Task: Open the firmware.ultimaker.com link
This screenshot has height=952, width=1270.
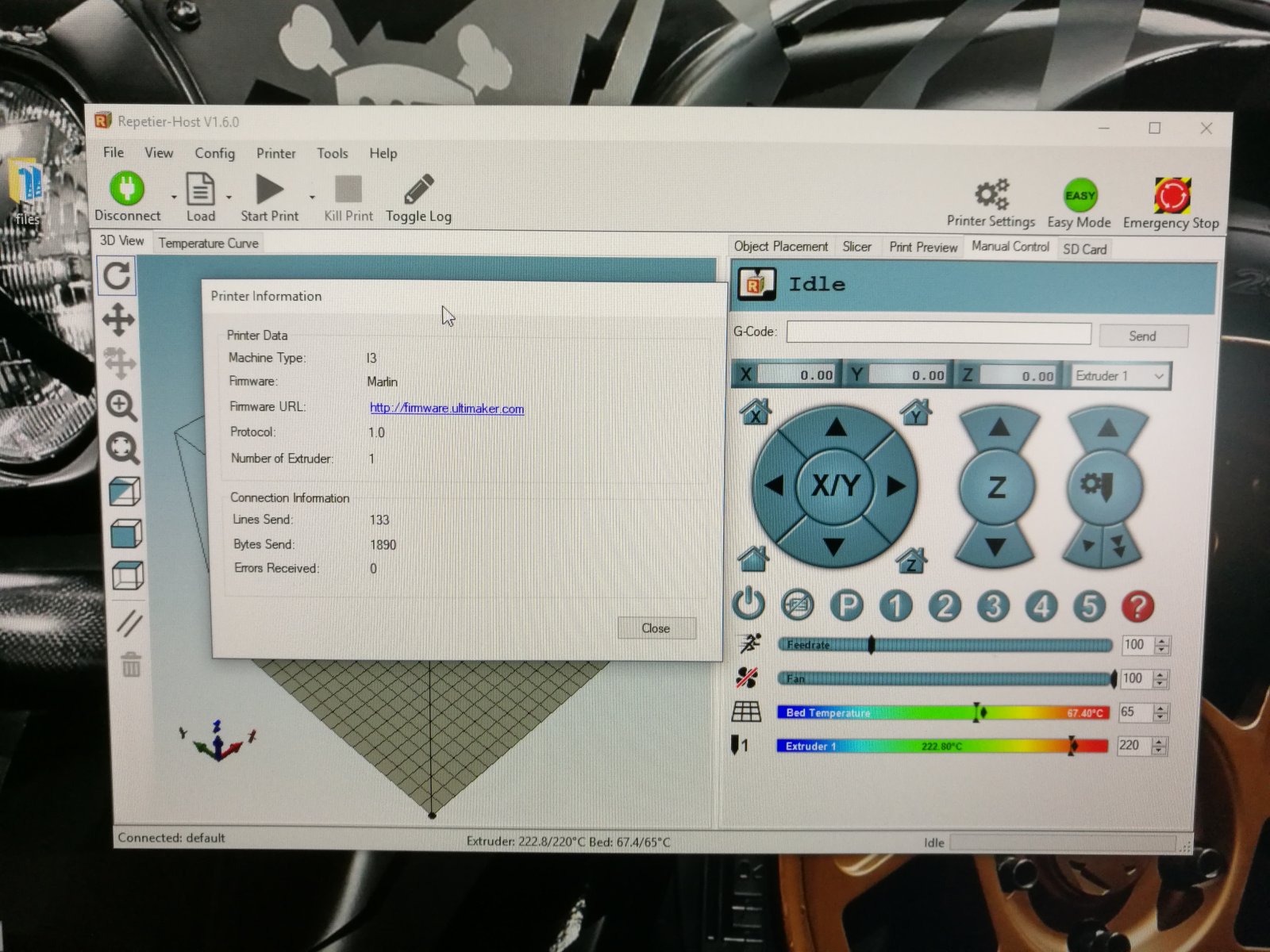Action: click(447, 409)
